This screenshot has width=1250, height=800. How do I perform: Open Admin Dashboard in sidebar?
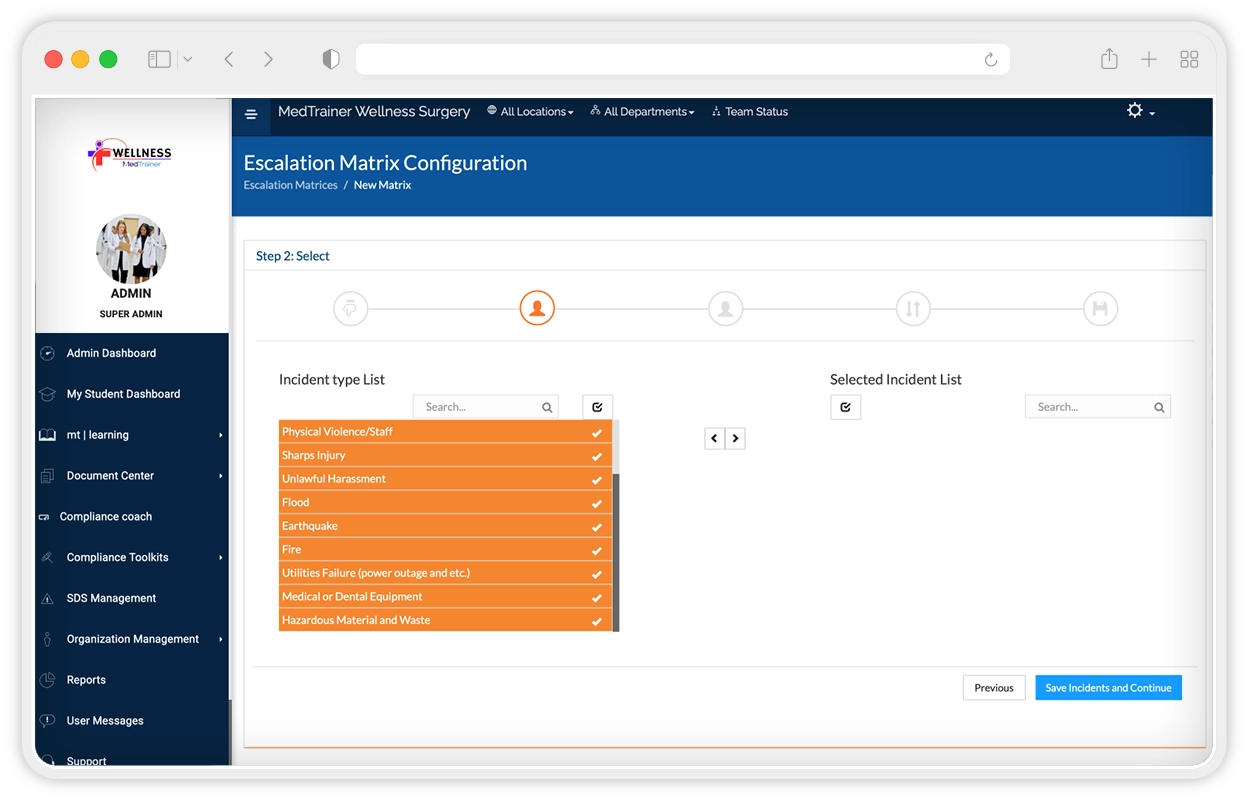coord(111,353)
